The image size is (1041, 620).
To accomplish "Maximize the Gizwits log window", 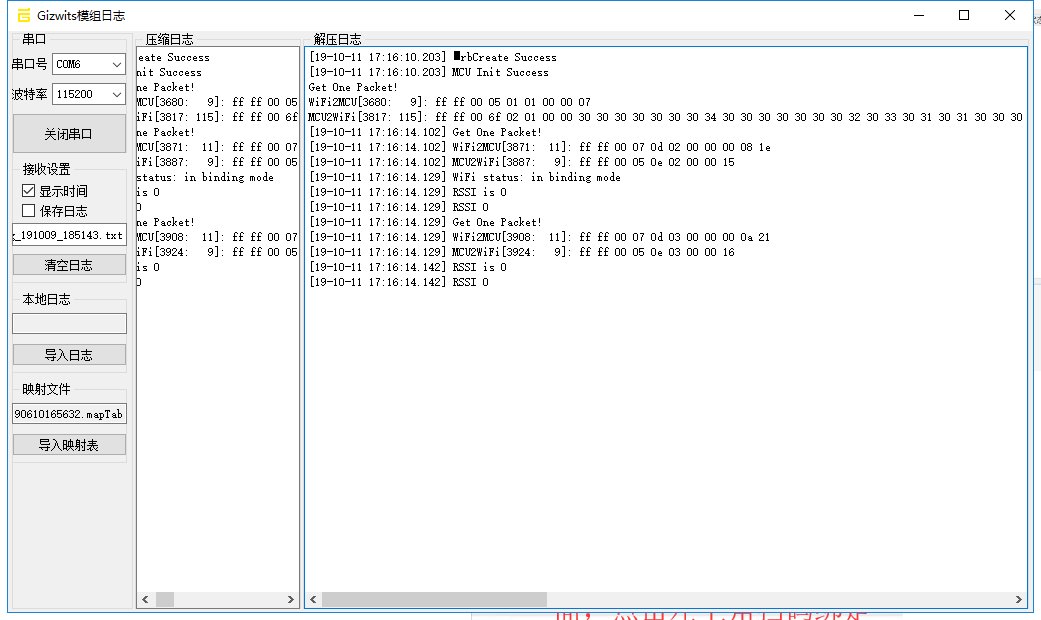I will 964,15.
